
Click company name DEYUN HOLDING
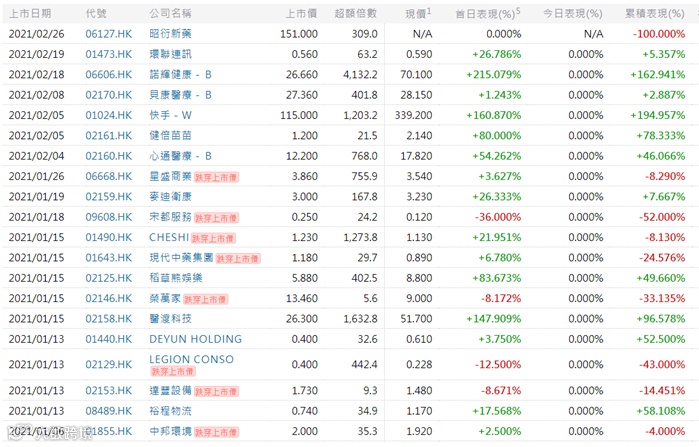point(195,339)
